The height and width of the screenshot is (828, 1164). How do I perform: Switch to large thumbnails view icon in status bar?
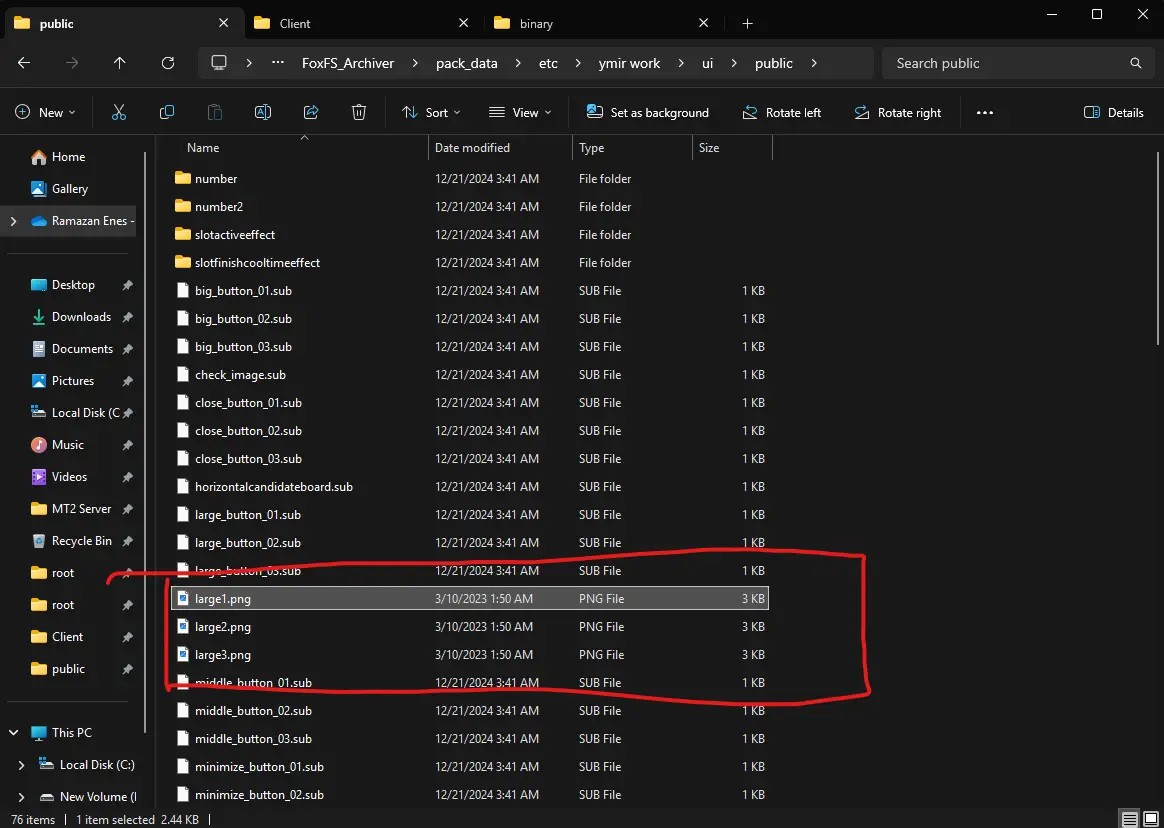pos(1151,819)
